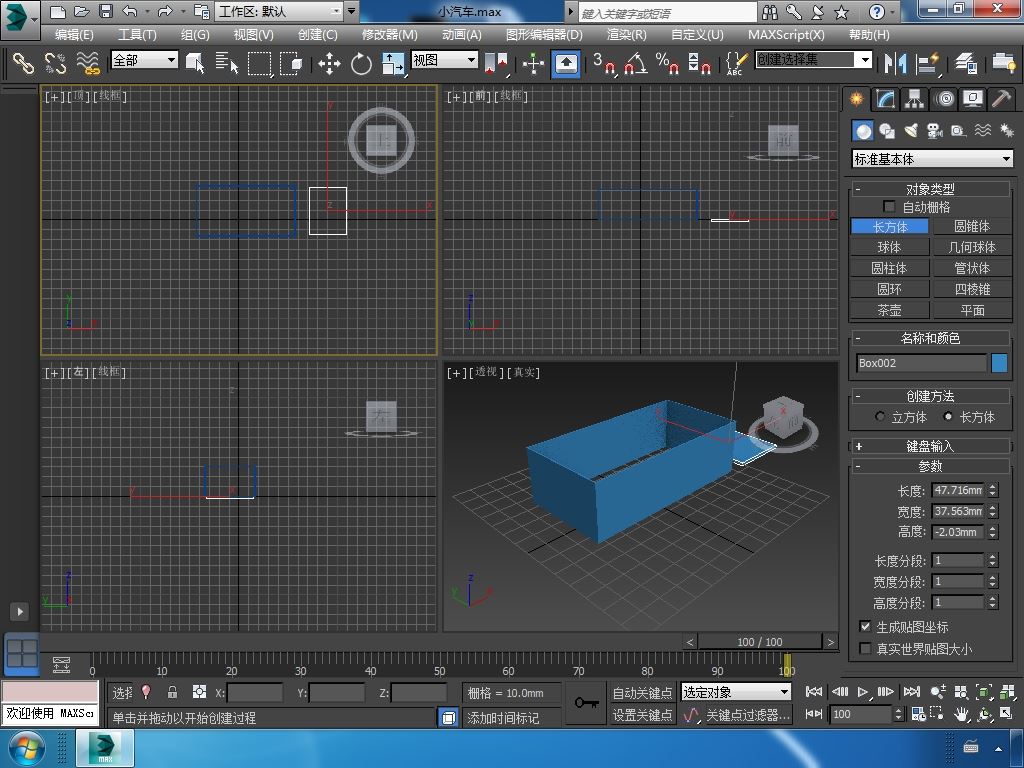Click the 自动关键点 button
Viewport: 1024px width, 768px height.
point(642,693)
